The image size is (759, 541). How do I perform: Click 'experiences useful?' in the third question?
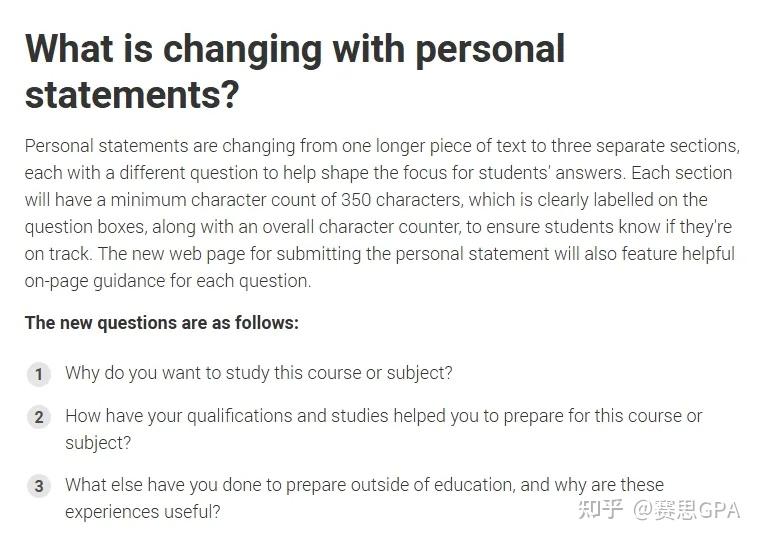[142, 512]
